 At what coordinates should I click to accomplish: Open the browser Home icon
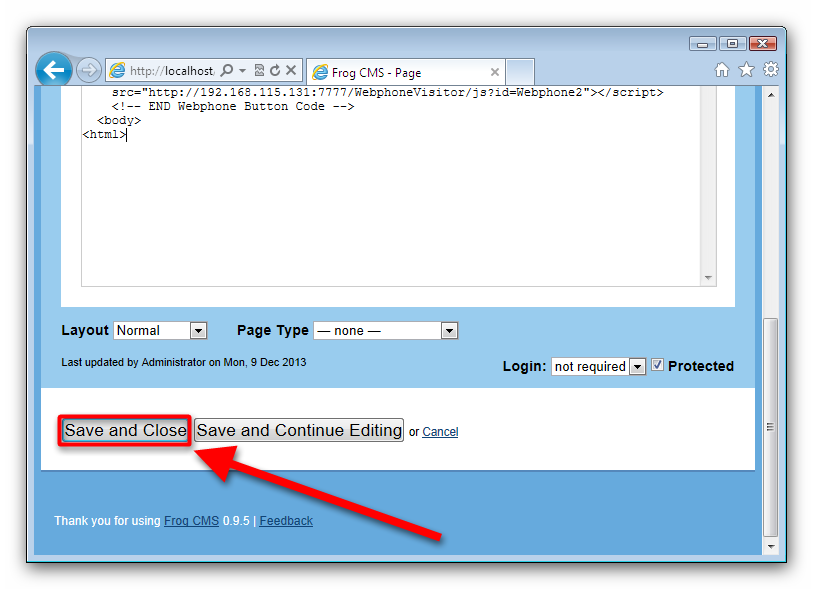(722, 70)
